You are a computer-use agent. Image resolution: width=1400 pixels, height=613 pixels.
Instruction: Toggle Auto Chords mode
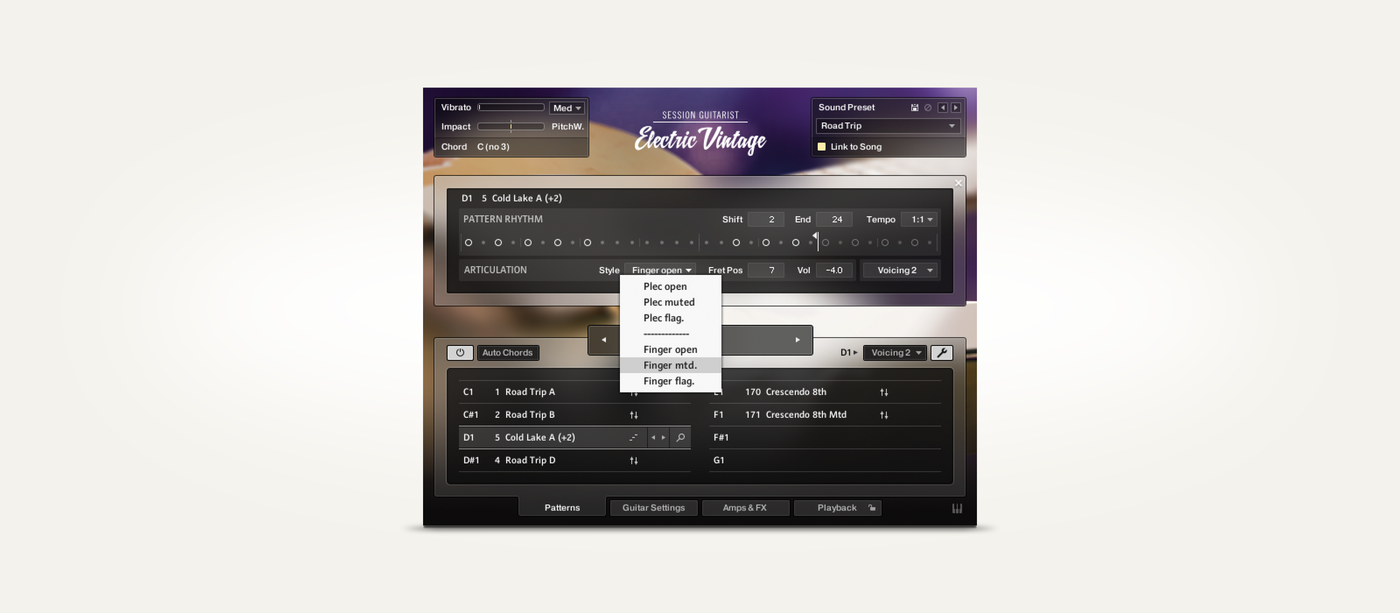coord(508,353)
